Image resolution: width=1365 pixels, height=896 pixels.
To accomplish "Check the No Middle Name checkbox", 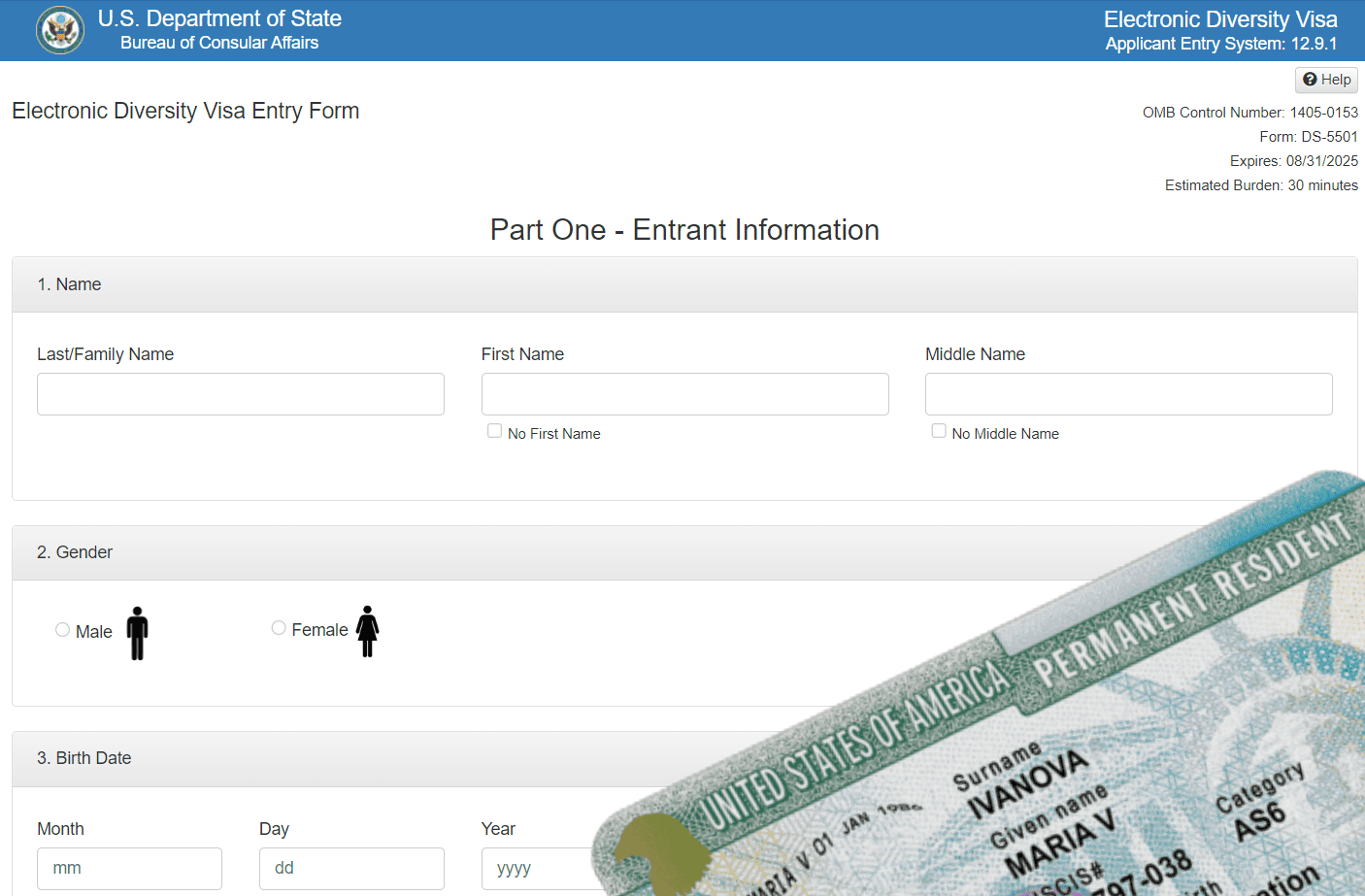I will pyautogui.click(x=939, y=431).
